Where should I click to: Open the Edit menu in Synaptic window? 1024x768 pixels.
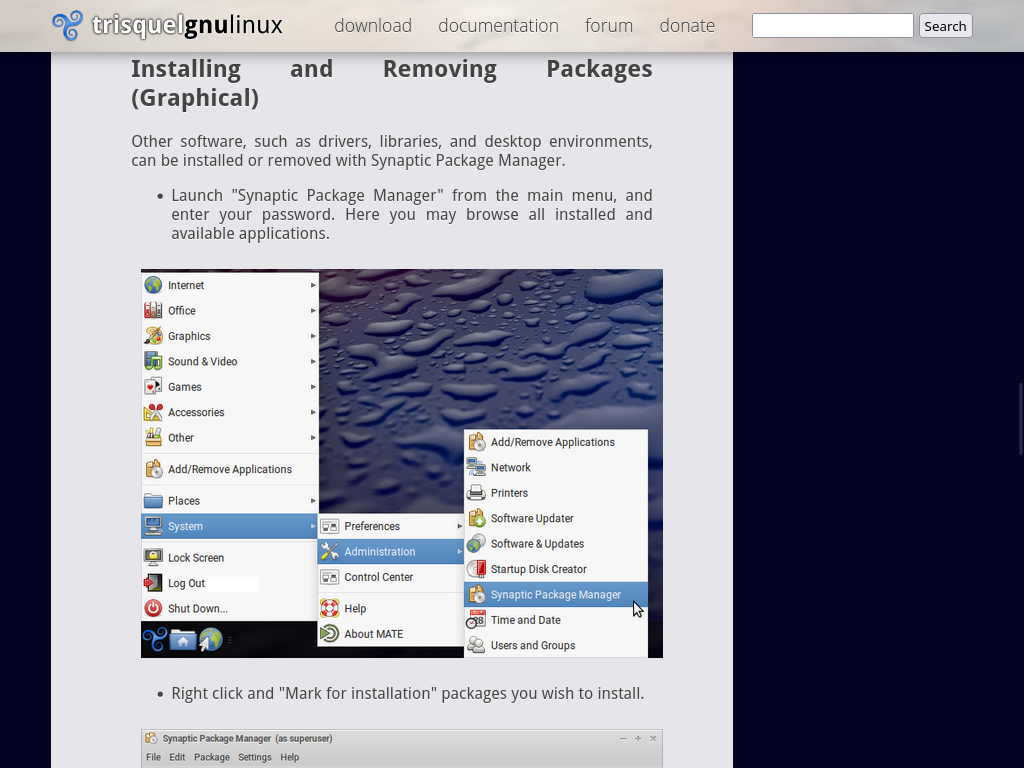[177, 757]
